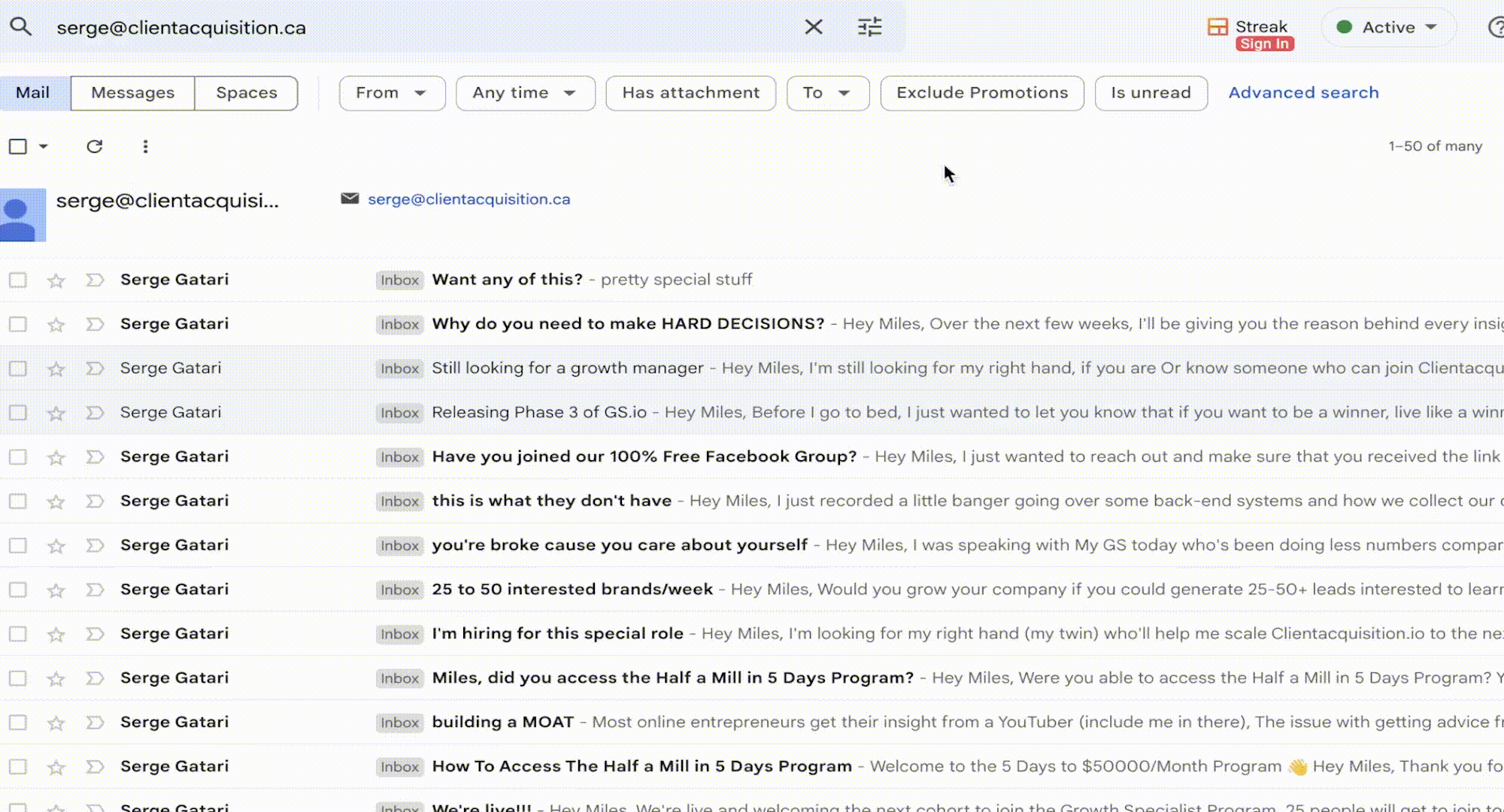Check the 'Still looking for a growth manager' email
This screenshot has width=1504, height=812.
click(x=18, y=368)
